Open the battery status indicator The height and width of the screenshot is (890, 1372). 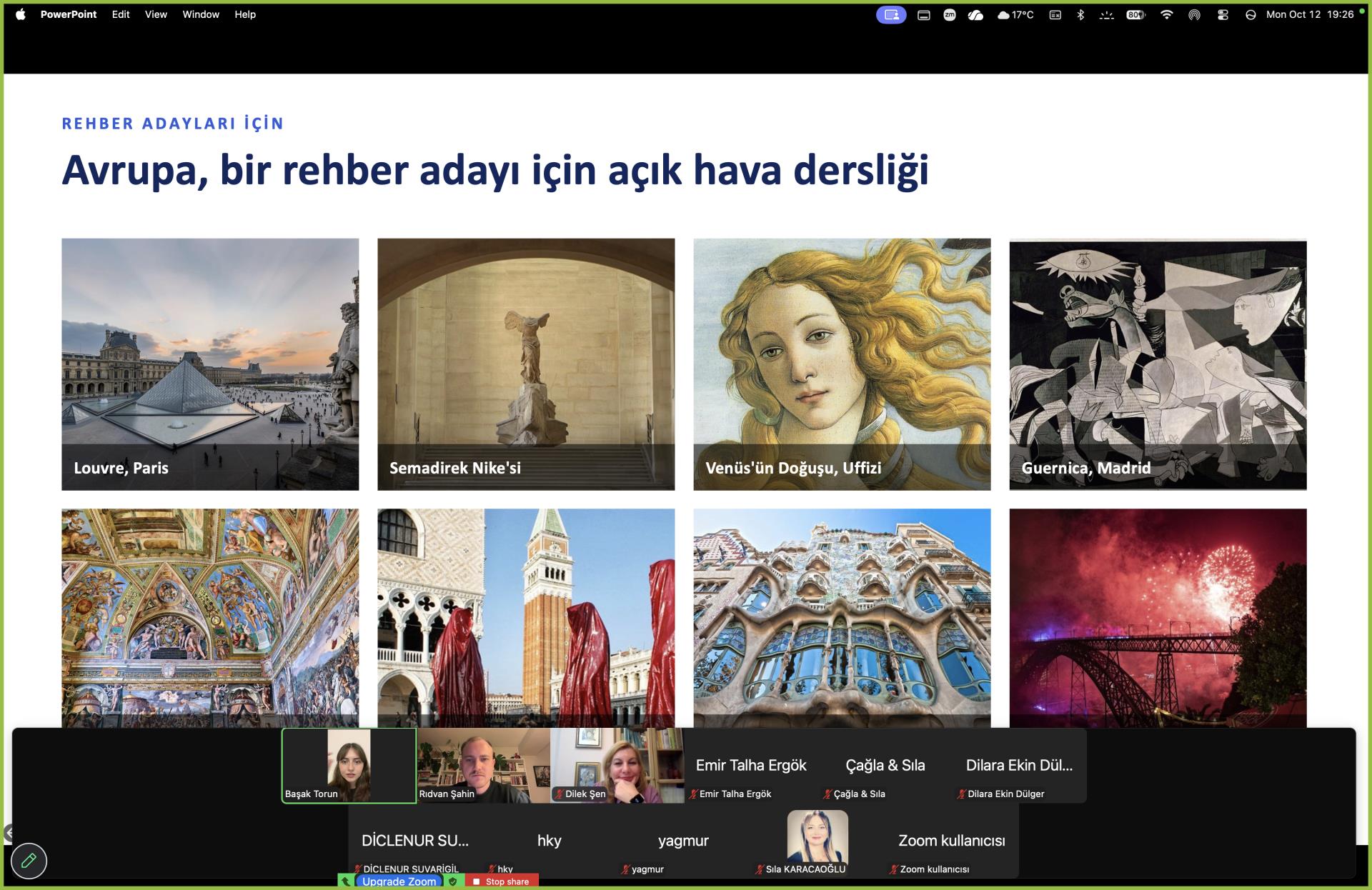click(x=1135, y=15)
